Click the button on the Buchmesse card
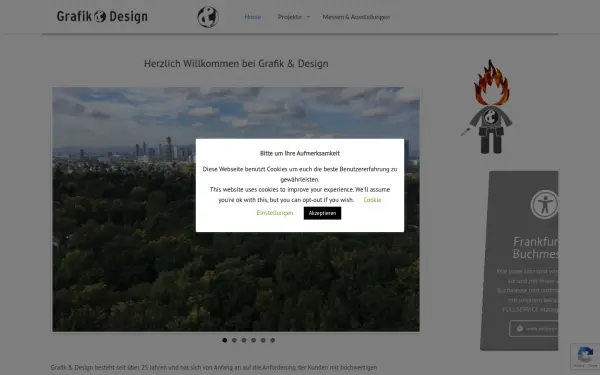This screenshot has height=375, width=600. (534, 328)
